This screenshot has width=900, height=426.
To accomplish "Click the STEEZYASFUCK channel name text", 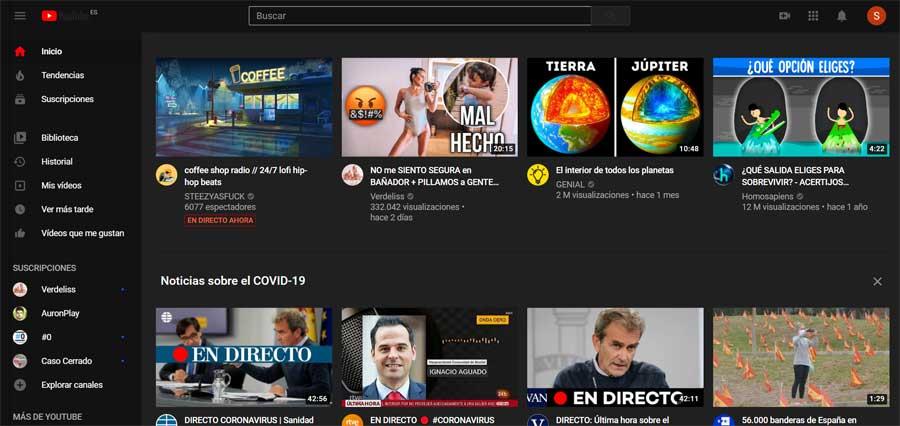I will click(x=215, y=196).
